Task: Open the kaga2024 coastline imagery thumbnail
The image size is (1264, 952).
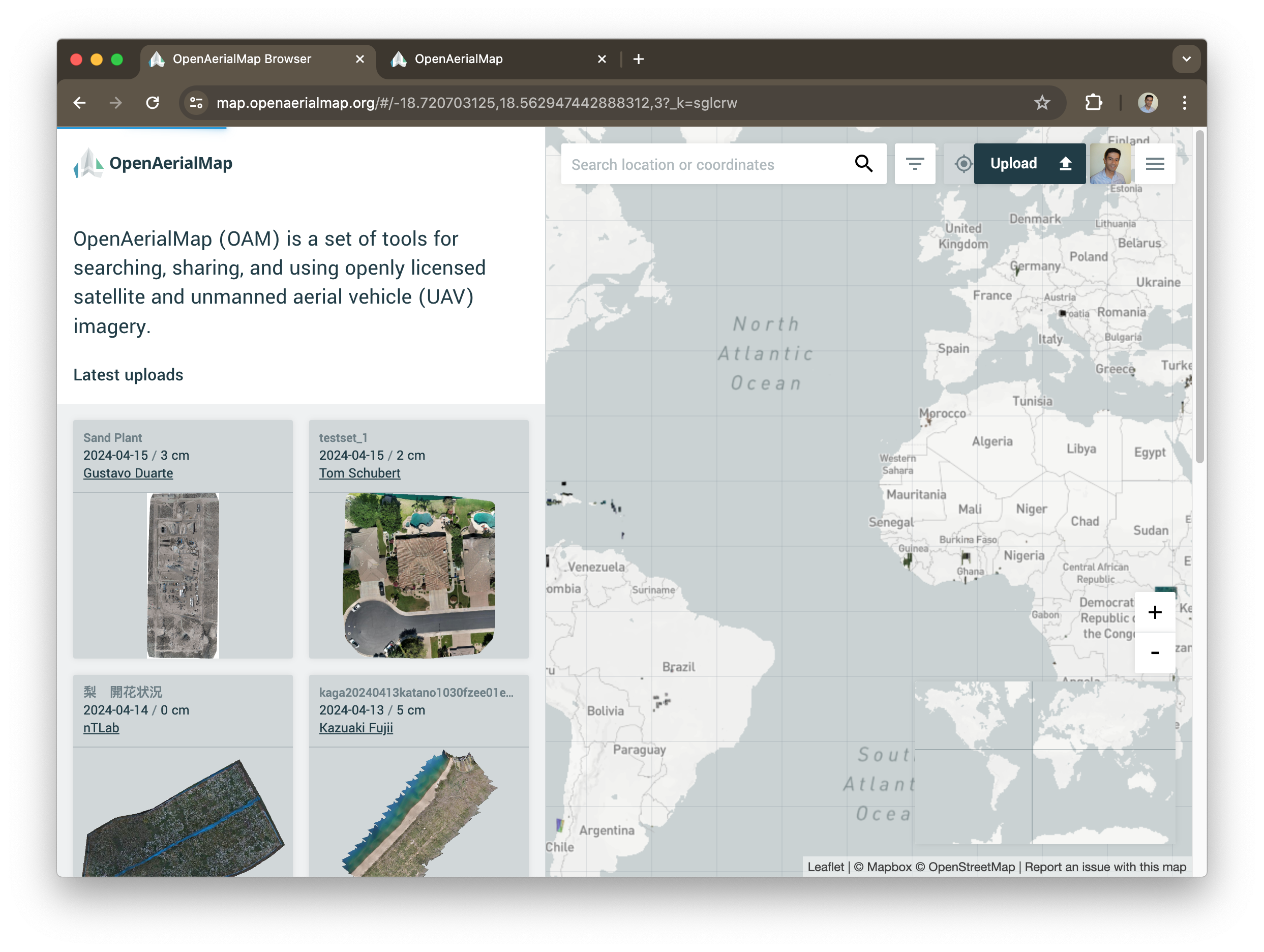Action: pos(419,813)
